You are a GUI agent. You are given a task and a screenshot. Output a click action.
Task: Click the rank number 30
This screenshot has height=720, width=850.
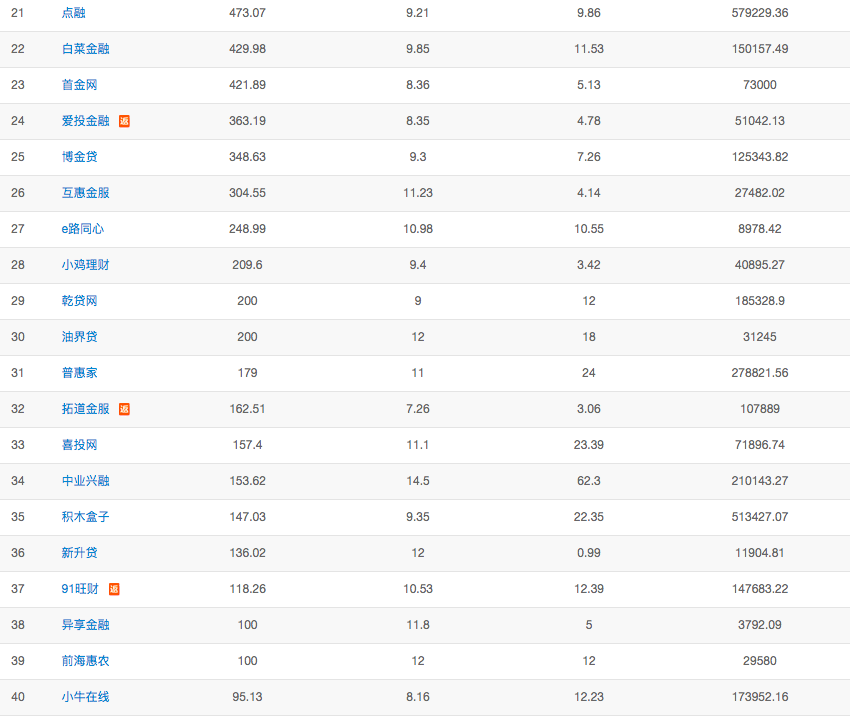(17, 337)
